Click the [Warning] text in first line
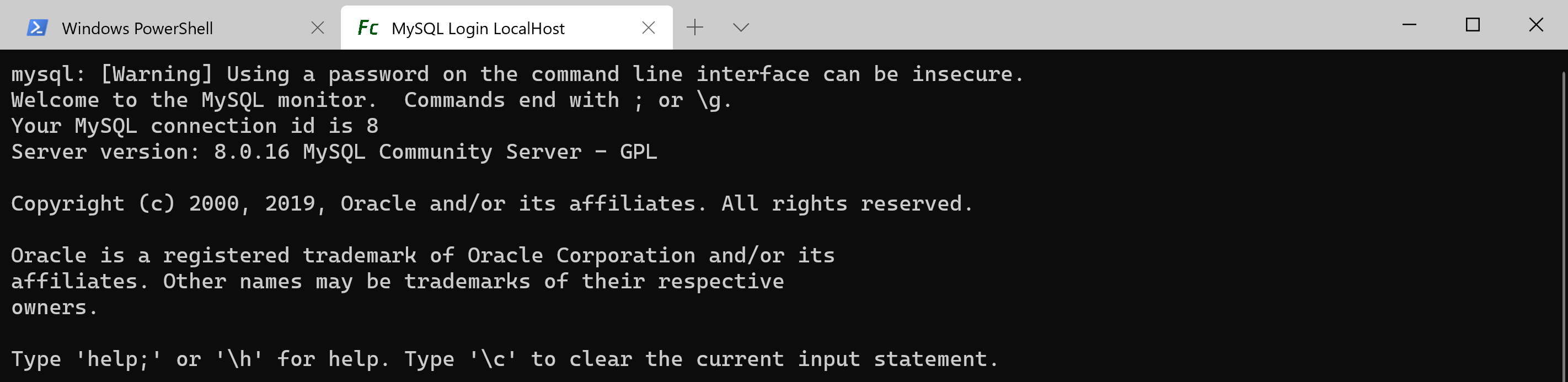 (x=157, y=74)
